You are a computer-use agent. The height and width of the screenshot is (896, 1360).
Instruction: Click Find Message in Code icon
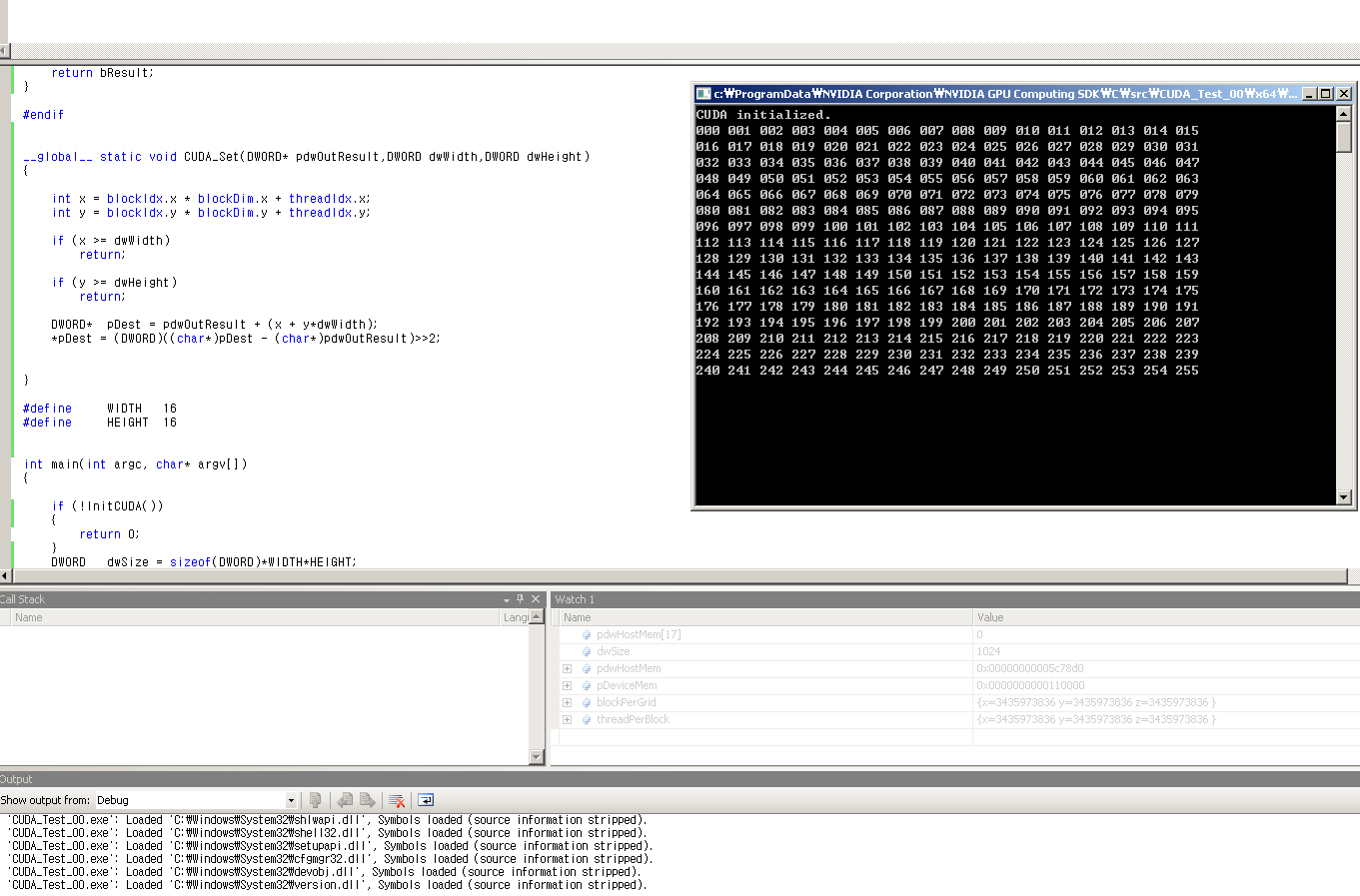click(x=316, y=800)
